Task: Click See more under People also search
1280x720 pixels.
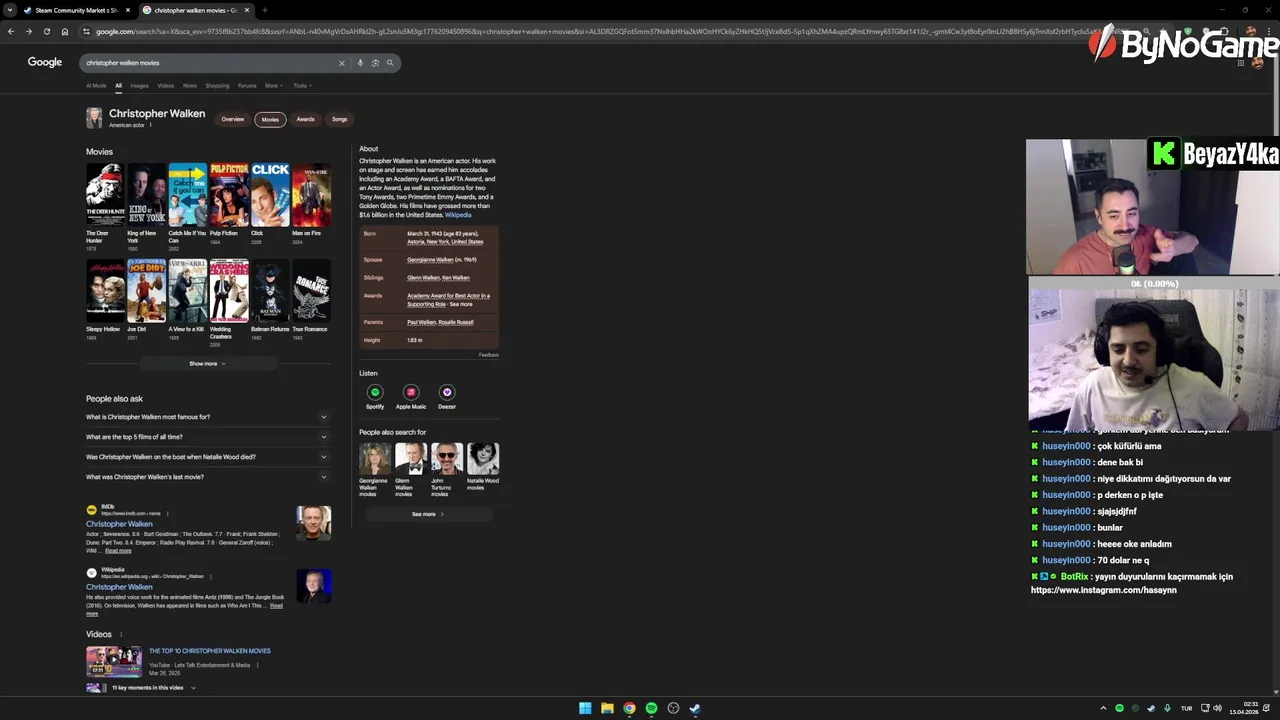Action: (428, 514)
